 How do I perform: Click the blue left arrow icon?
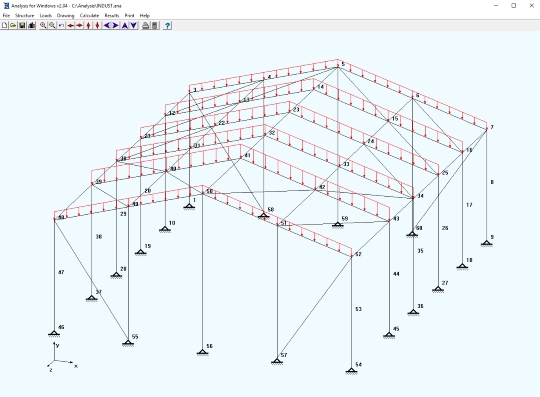[107, 25]
